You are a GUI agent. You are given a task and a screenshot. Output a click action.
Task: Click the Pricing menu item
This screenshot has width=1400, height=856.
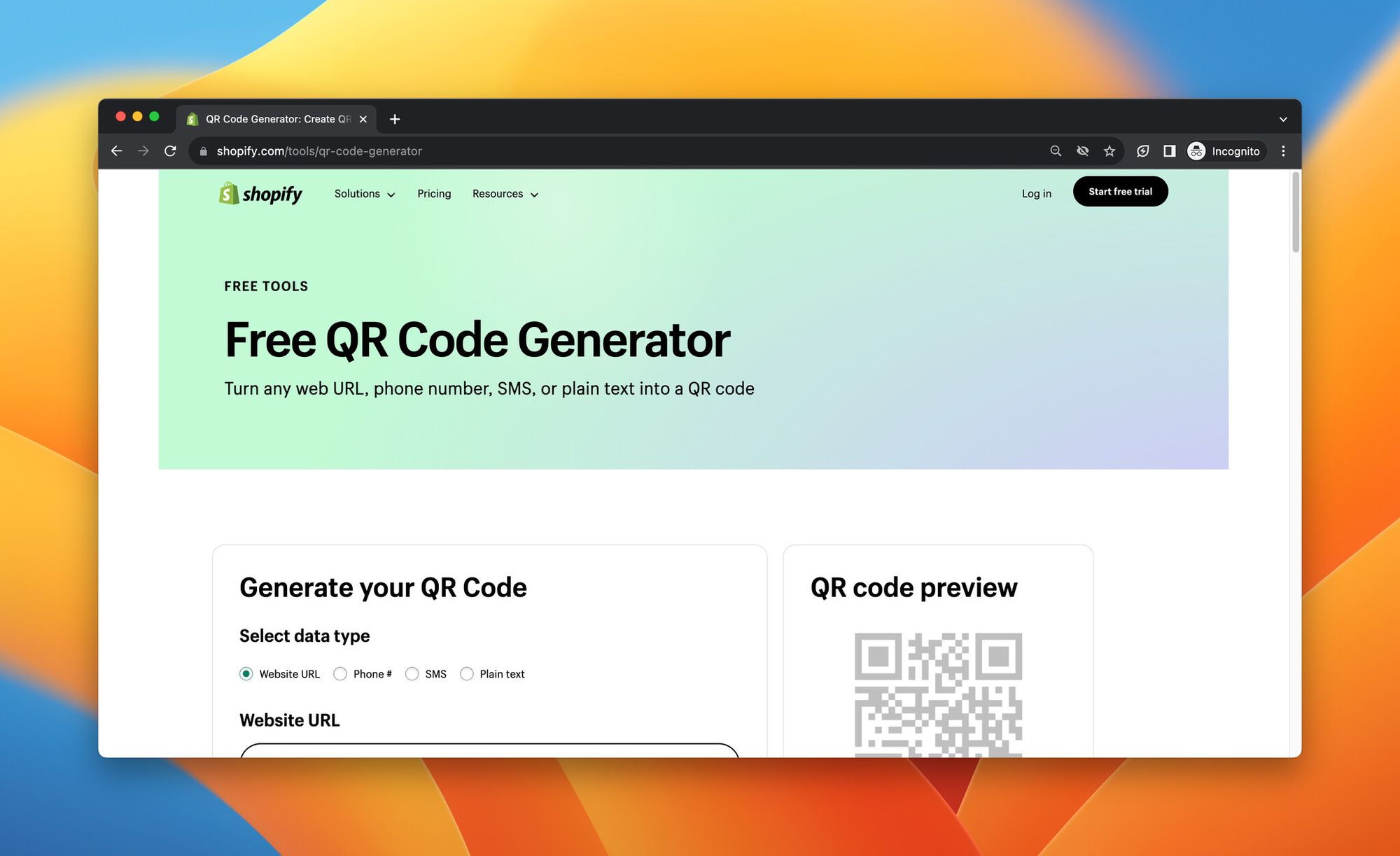434,194
